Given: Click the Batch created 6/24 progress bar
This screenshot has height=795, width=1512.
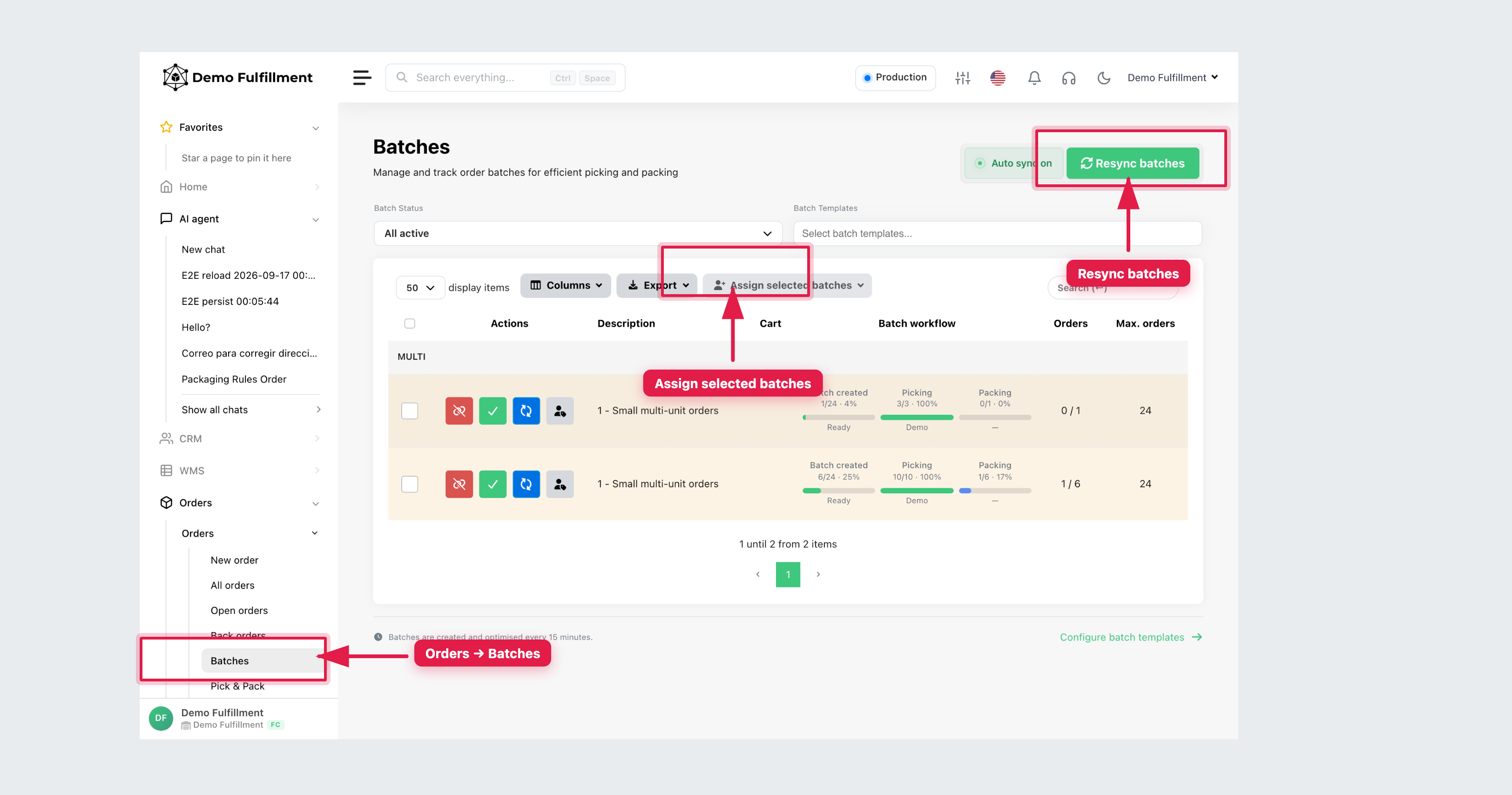Looking at the screenshot, I should coord(838,491).
